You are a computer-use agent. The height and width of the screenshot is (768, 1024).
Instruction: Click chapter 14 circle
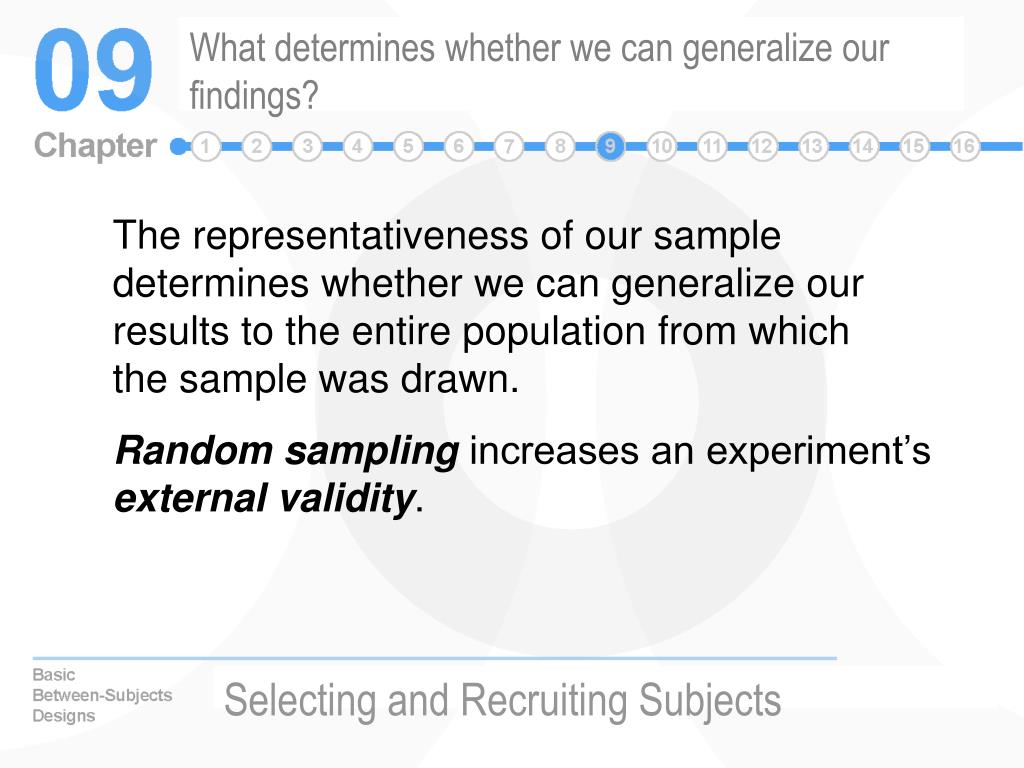coord(863,146)
